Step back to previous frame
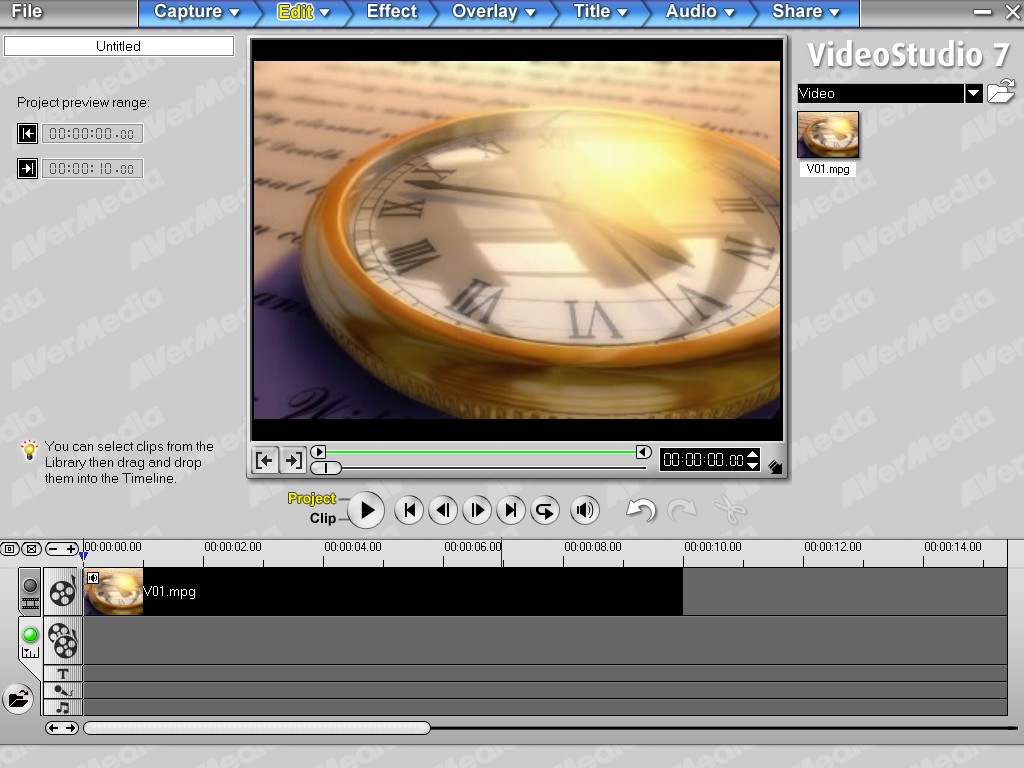1024x768 pixels. [x=443, y=510]
